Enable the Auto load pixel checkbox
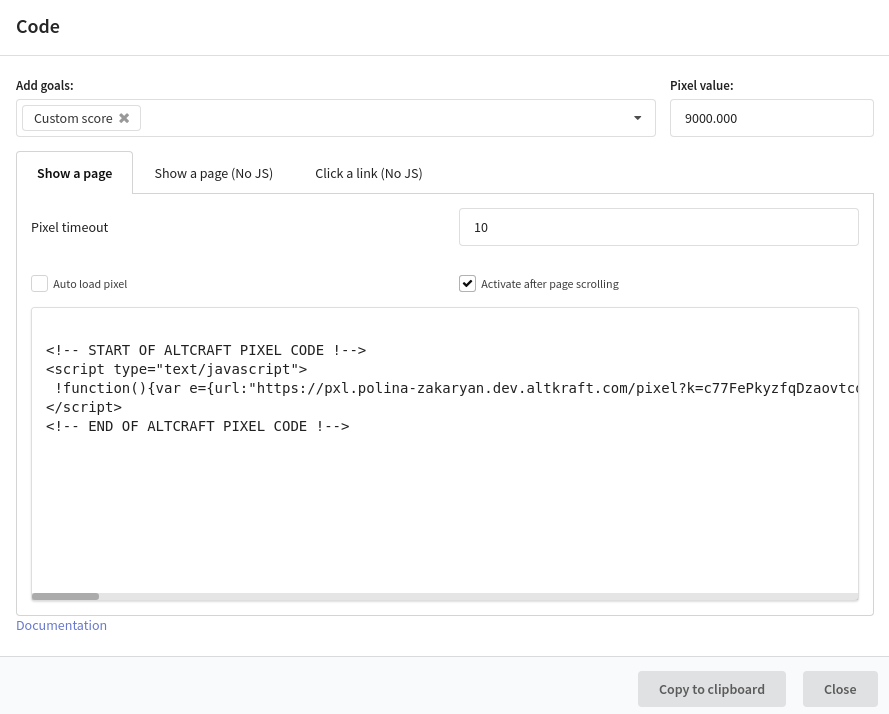The height and width of the screenshot is (714, 889). click(39, 284)
